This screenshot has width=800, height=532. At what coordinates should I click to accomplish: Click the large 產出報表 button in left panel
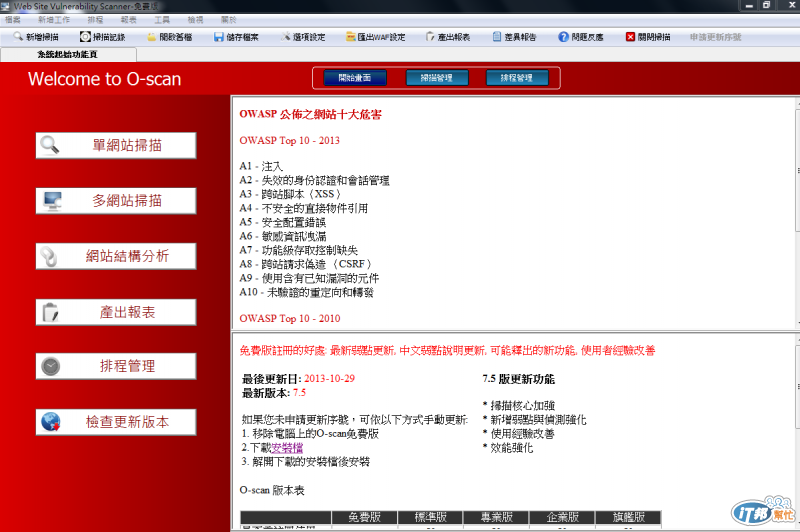116,312
